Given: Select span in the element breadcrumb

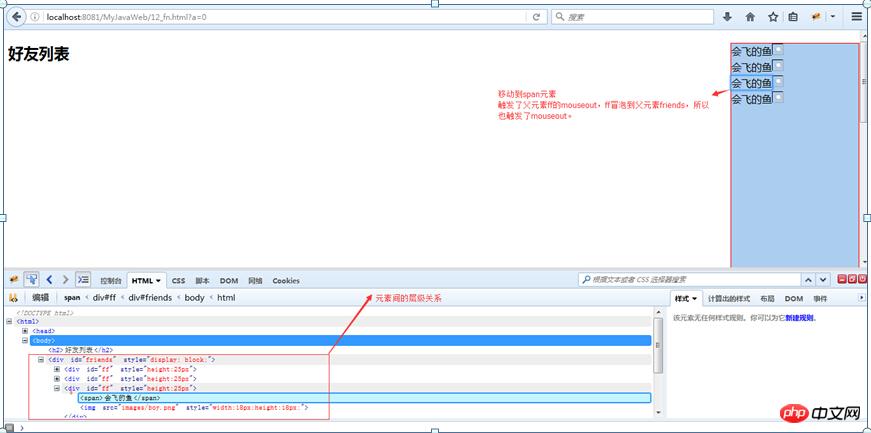Looking at the screenshot, I should [72, 298].
